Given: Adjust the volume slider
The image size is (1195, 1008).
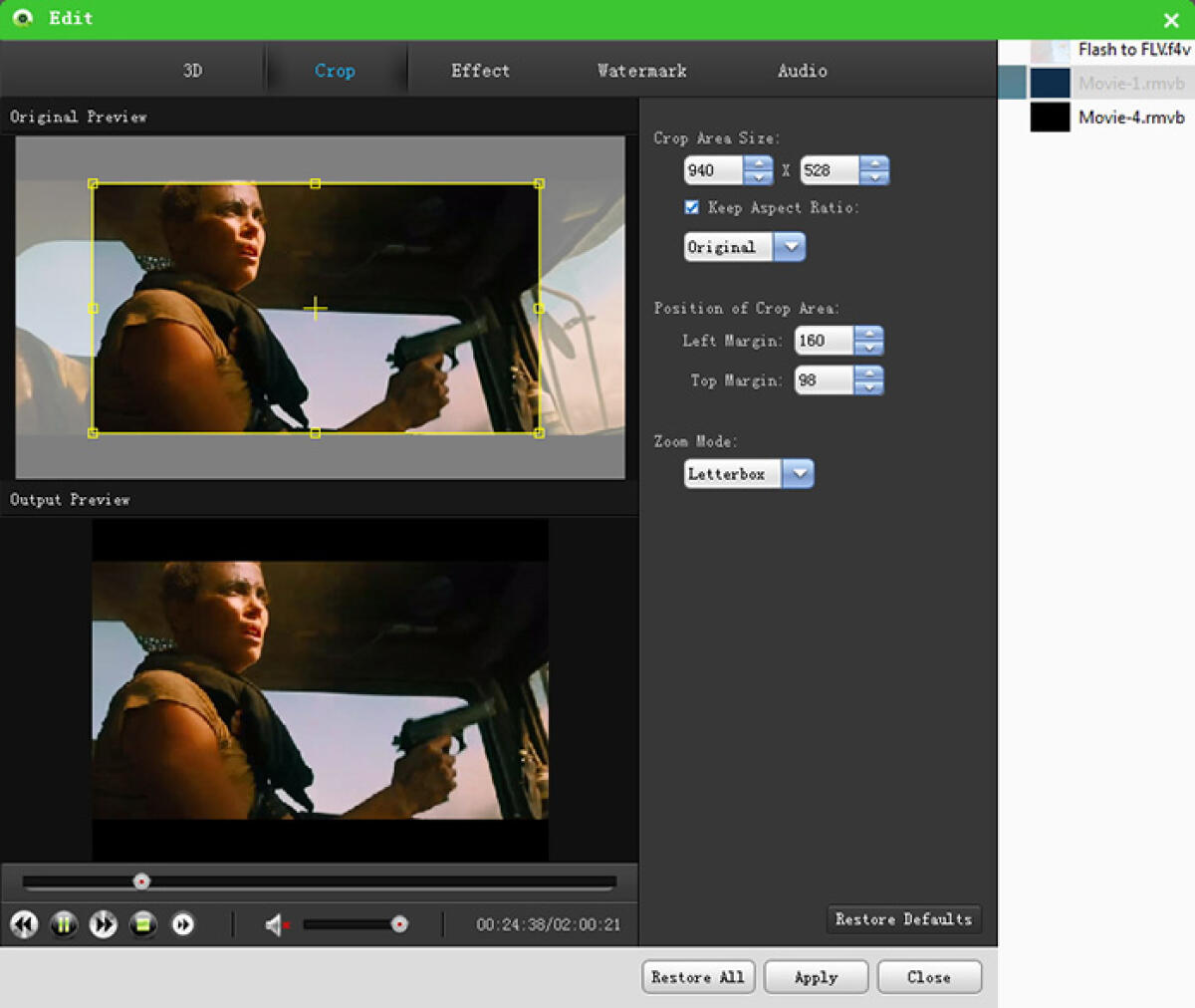Looking at the screenshot, I should click(398, 922).
